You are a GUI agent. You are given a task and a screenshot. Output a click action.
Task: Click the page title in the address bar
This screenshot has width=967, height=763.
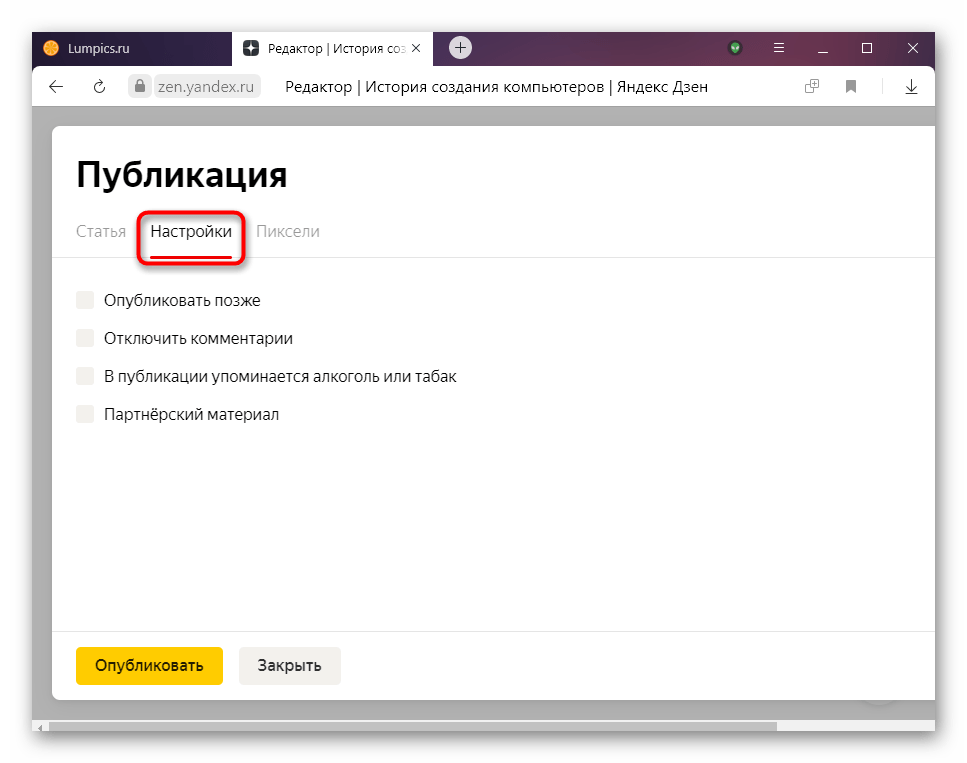[496, 87]
